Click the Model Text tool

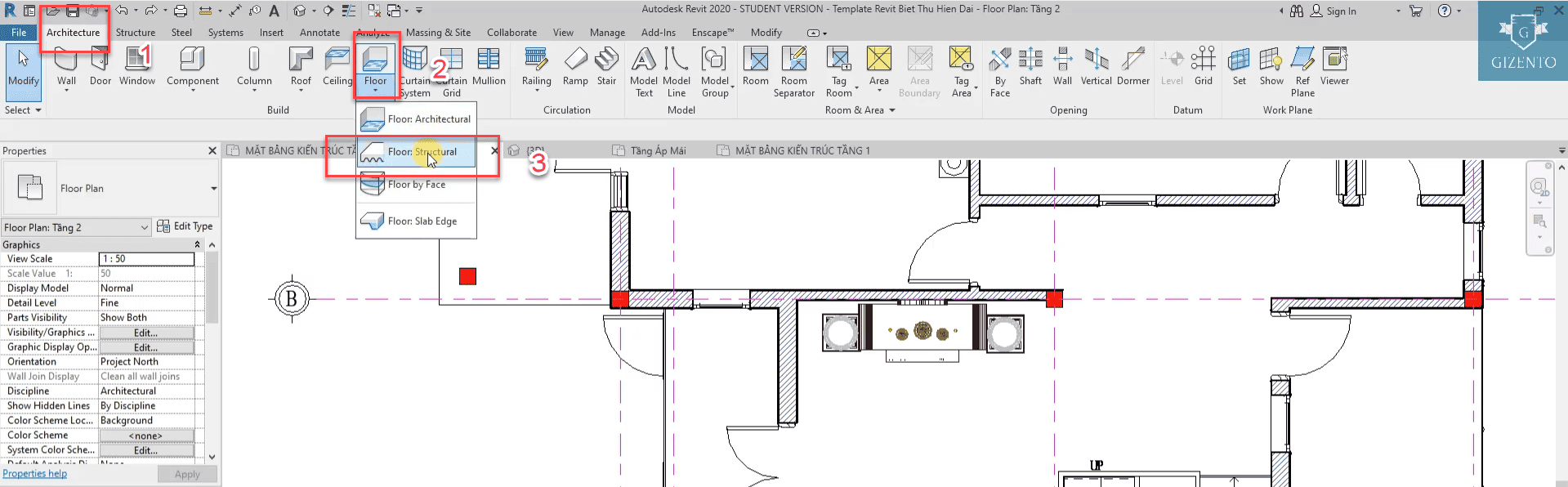644,72
